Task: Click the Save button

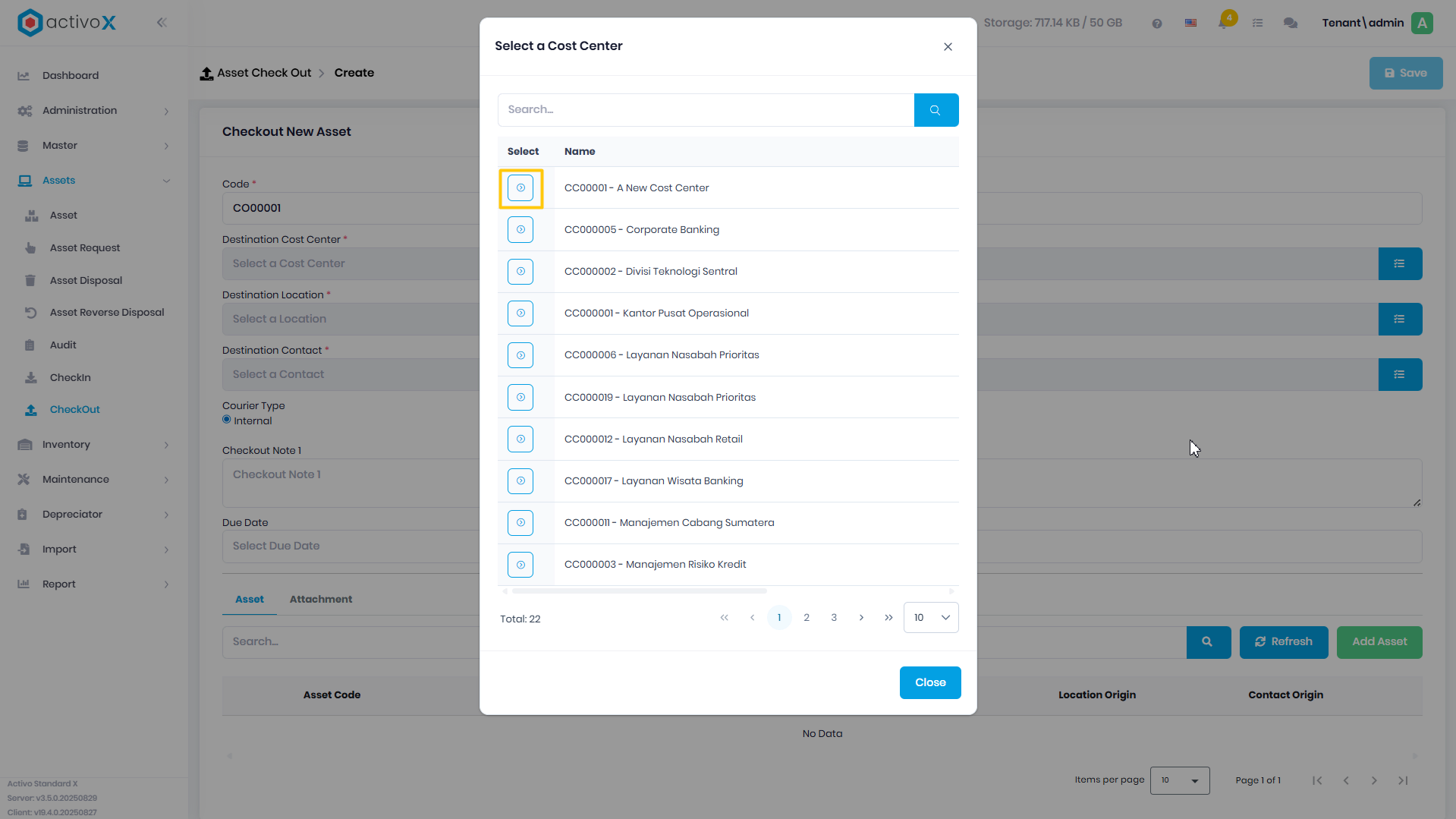Action: pos(1406,74)
